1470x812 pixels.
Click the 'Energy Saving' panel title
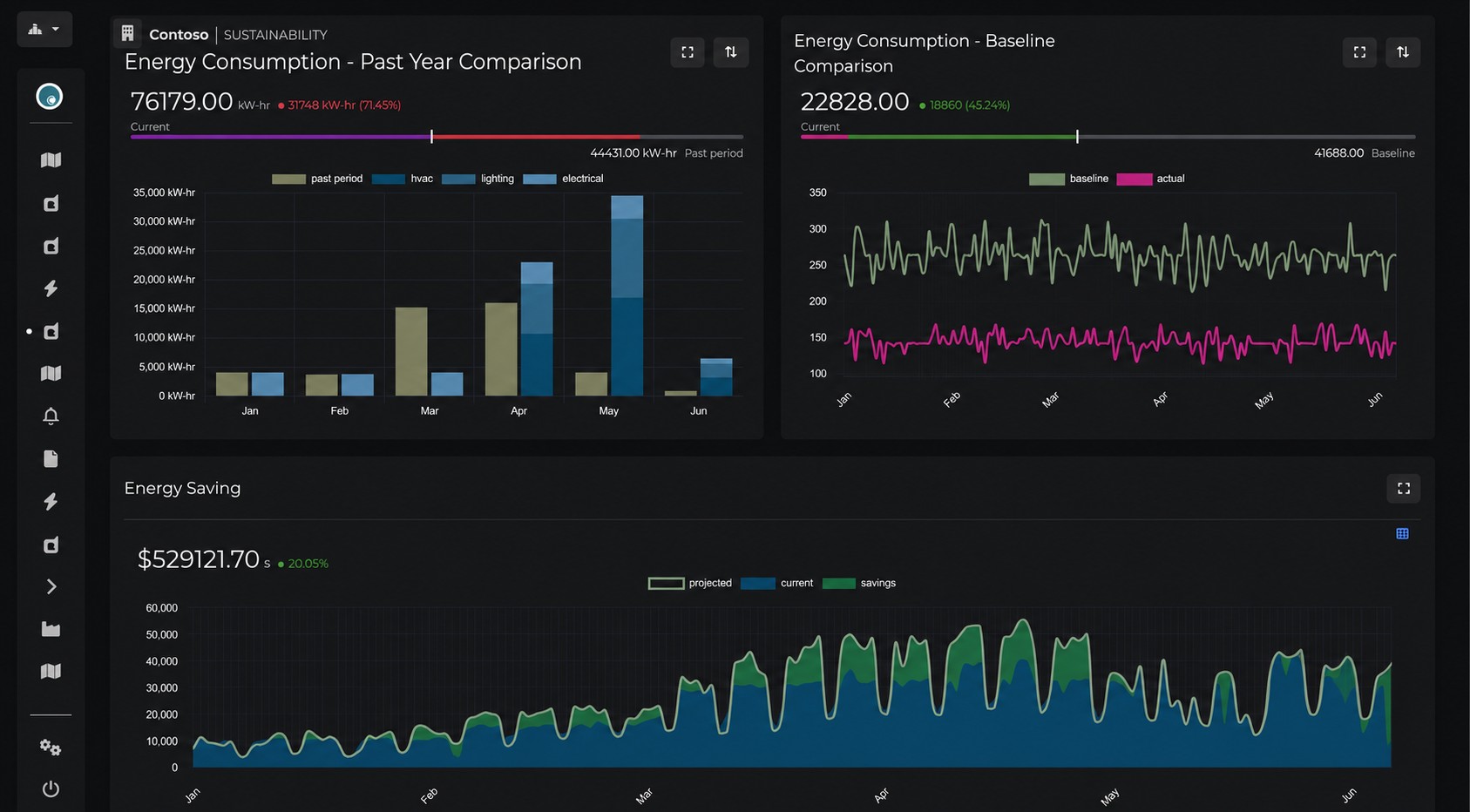coord(182,489)
